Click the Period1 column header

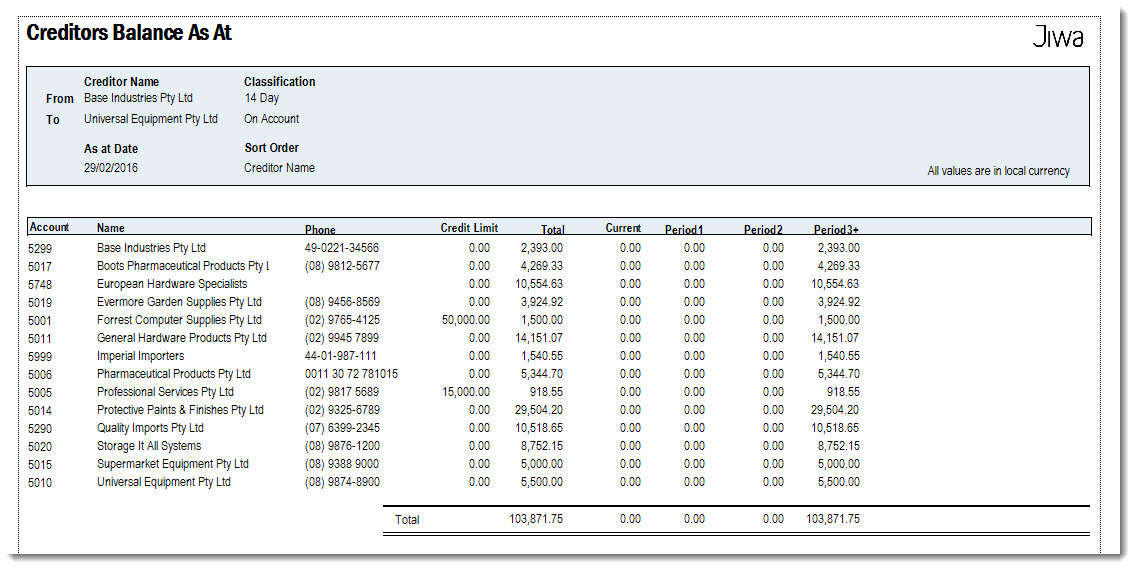(x=685, y=229)
